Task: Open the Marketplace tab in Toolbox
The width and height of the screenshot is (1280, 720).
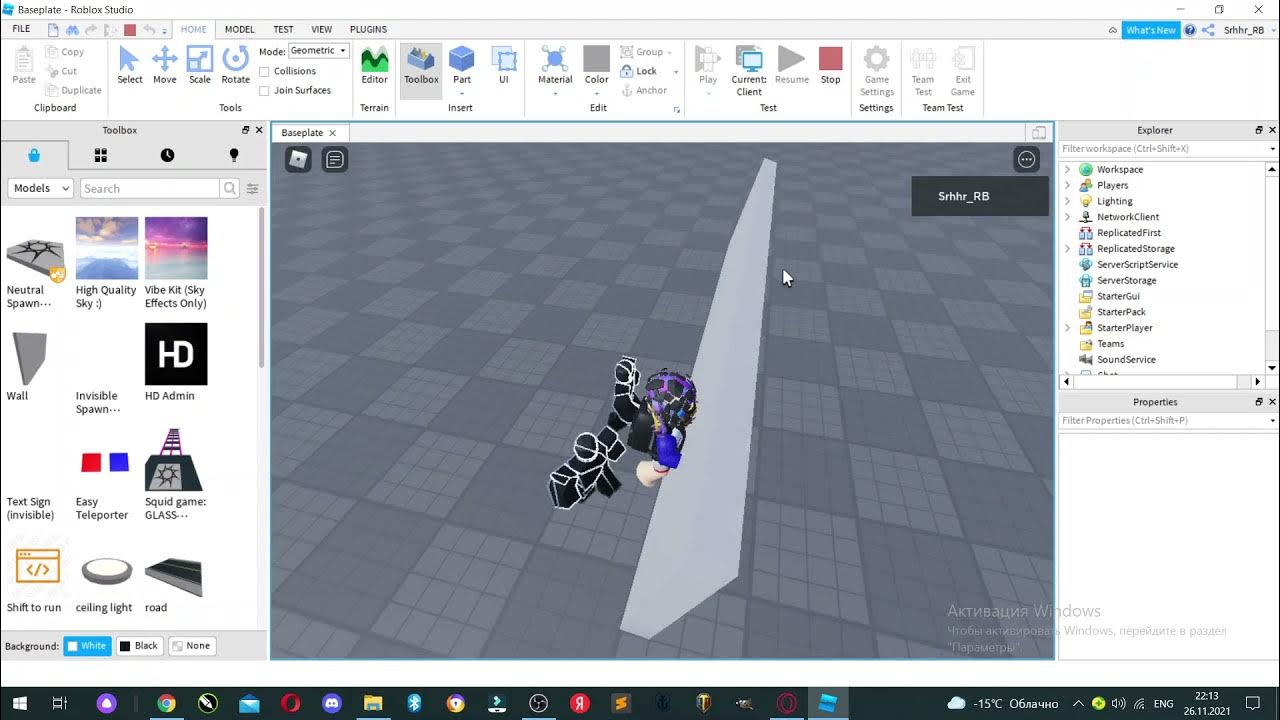Action: 34,155
